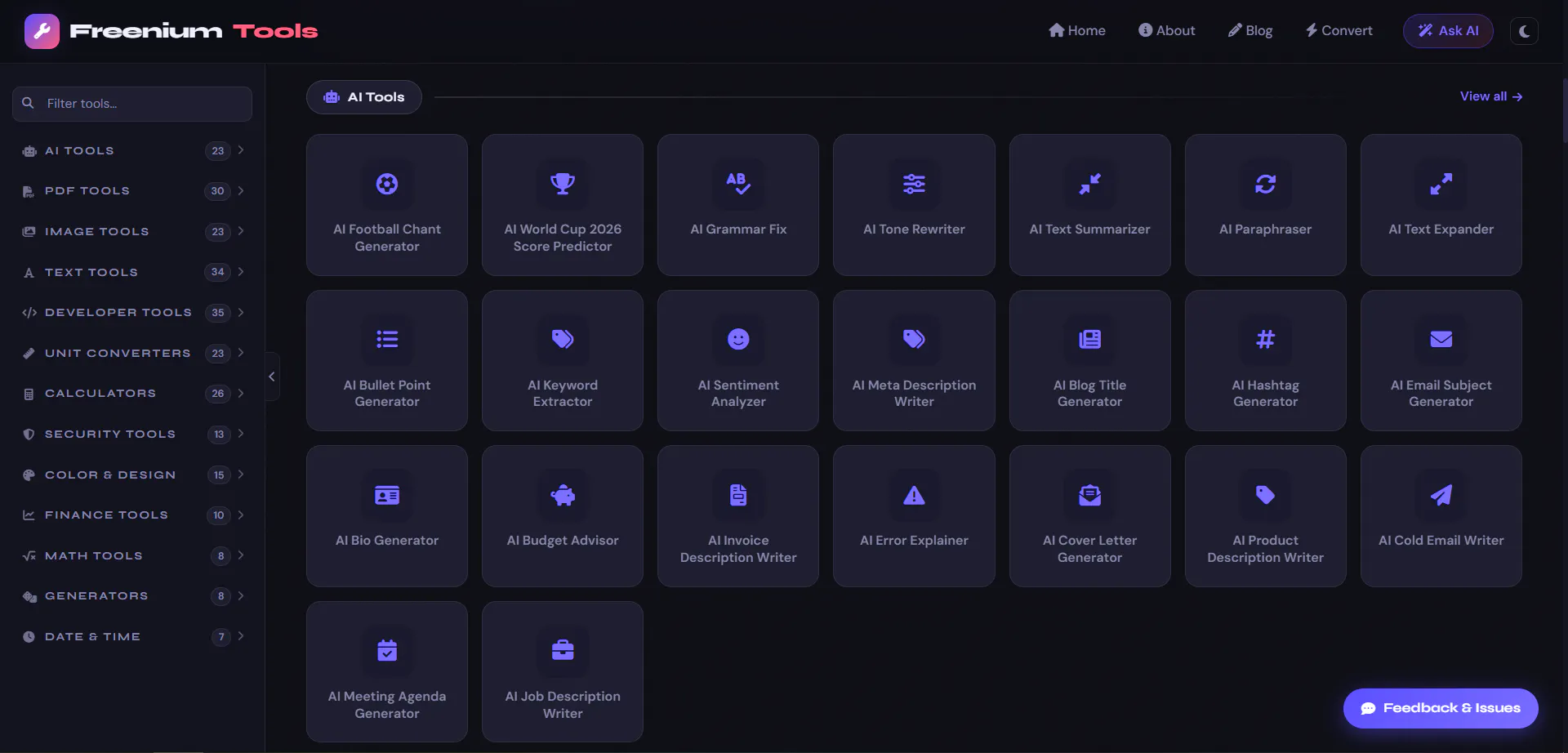
Task: Expand the Security Tools sidebar category
Action: tap(132, 434)
